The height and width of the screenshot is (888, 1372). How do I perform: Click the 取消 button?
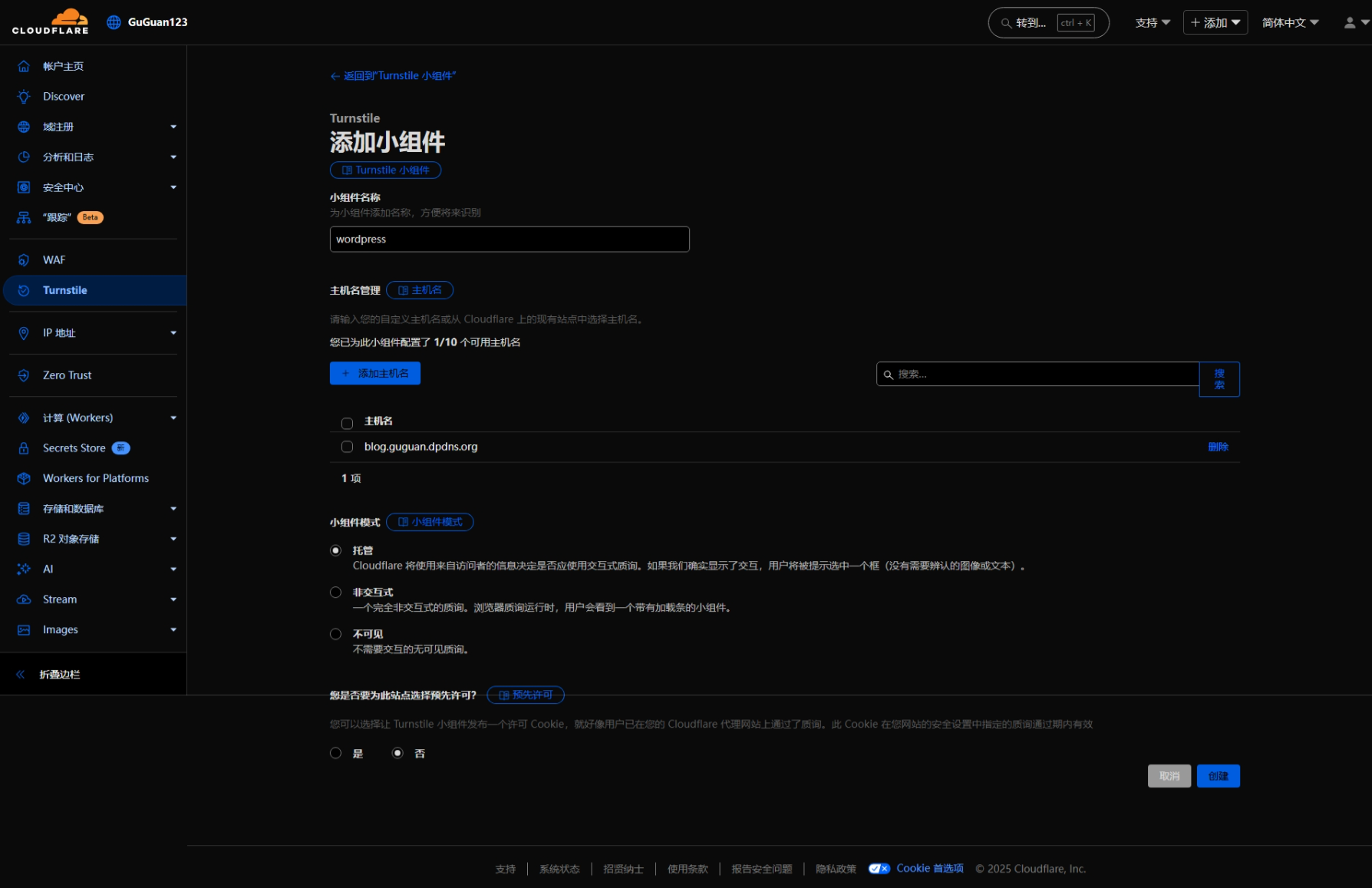coord(1169,776)
